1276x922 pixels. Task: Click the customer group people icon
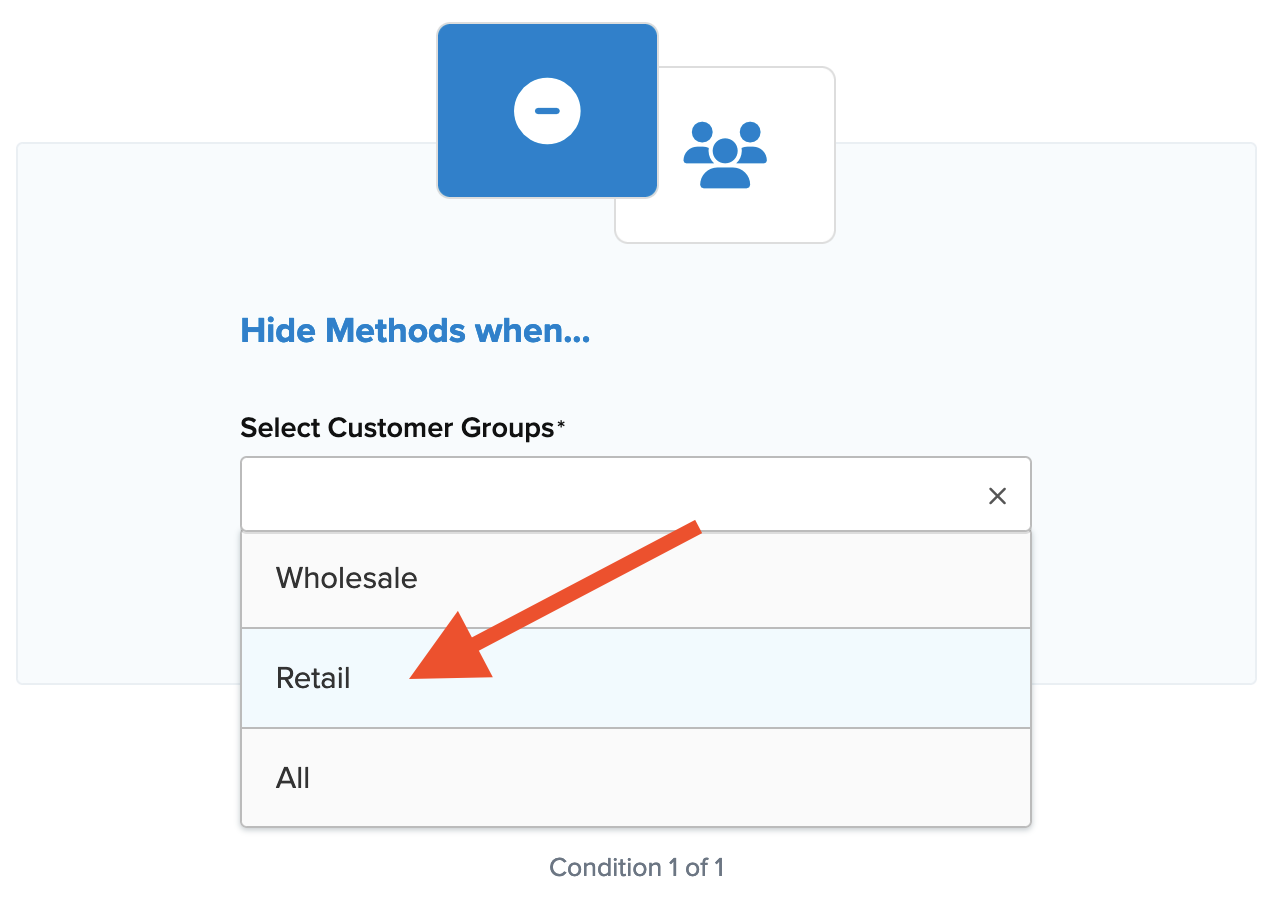coord(725,154)
